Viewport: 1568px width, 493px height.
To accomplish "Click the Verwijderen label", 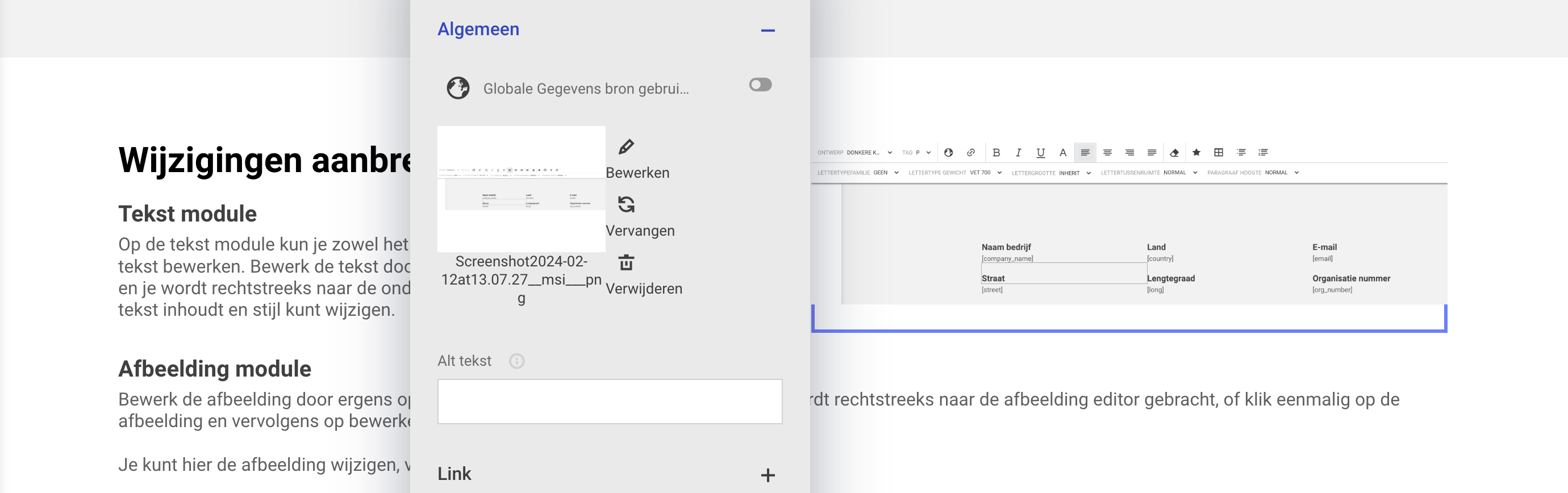I will 644,289.
